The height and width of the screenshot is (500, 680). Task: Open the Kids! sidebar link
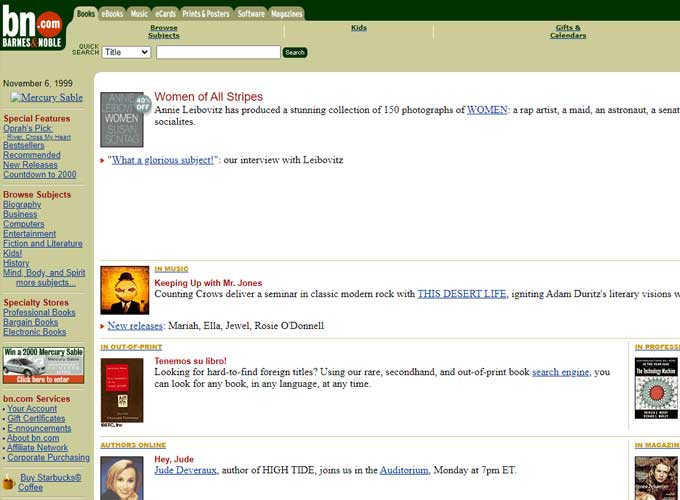coord(12,253)
